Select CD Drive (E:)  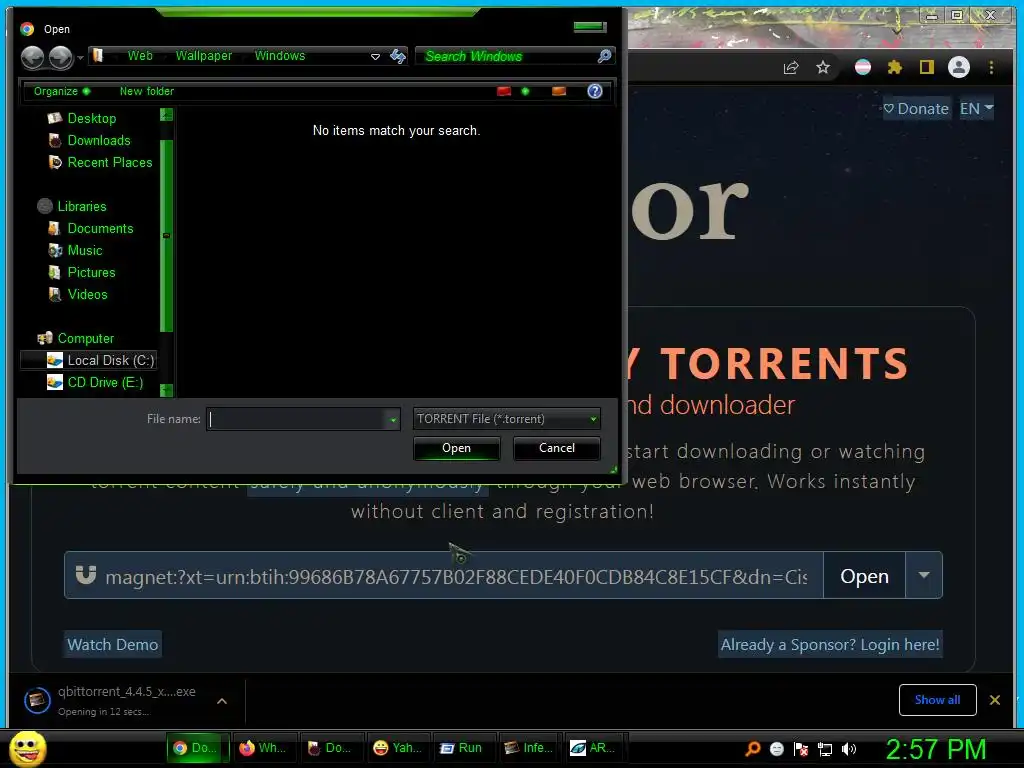(104, 383)
